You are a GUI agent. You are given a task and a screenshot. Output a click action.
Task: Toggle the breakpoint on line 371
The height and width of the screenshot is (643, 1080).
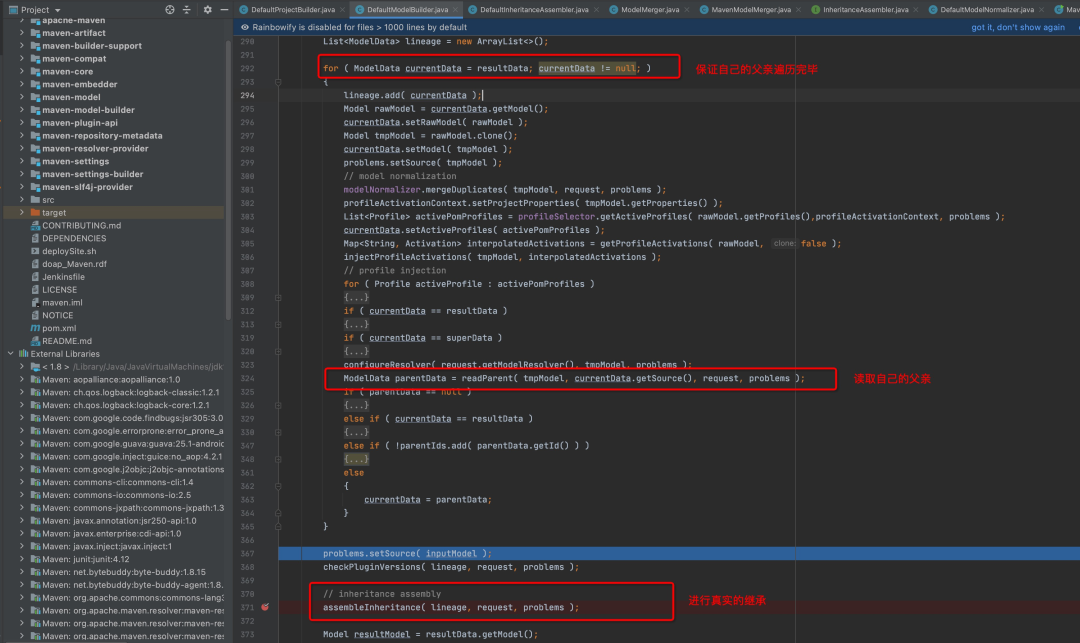click(265, 607)
